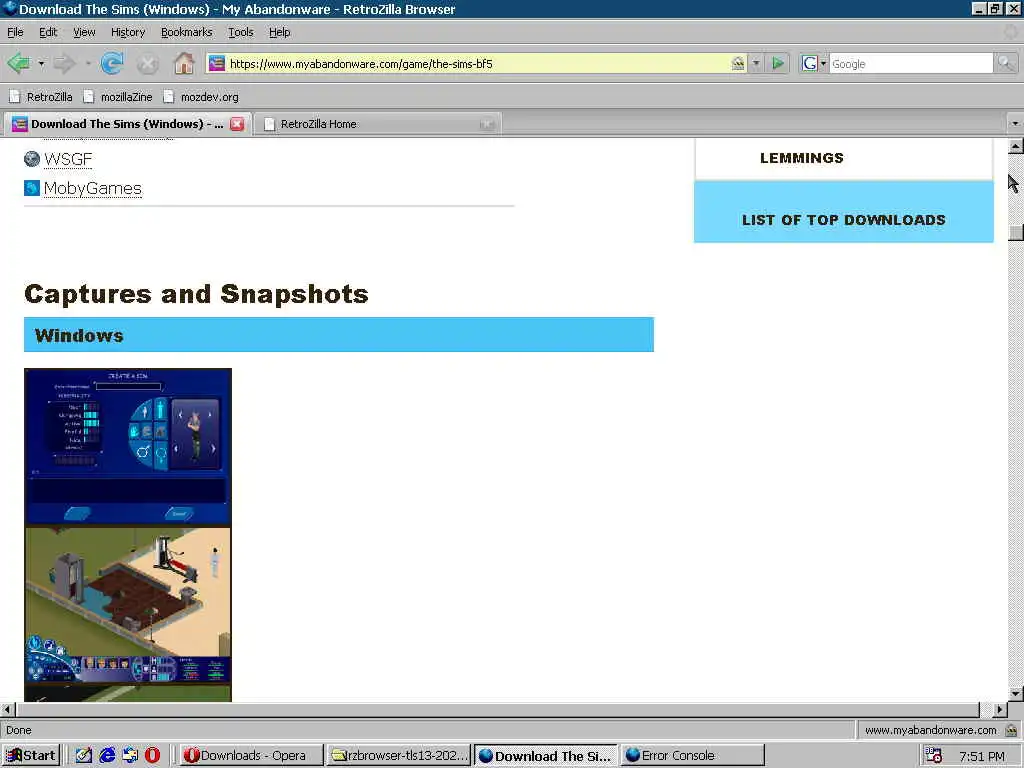Click the 7:51 PM tray clock
Screen dimensions: 1024x768
coord(982,756)
